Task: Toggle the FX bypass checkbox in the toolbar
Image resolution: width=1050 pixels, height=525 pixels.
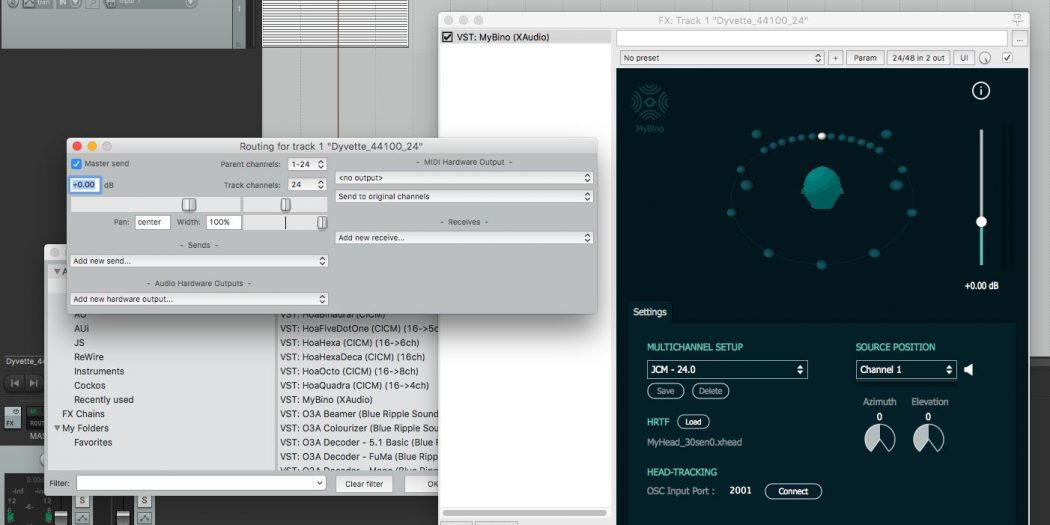Action: tap(1007, 58)
